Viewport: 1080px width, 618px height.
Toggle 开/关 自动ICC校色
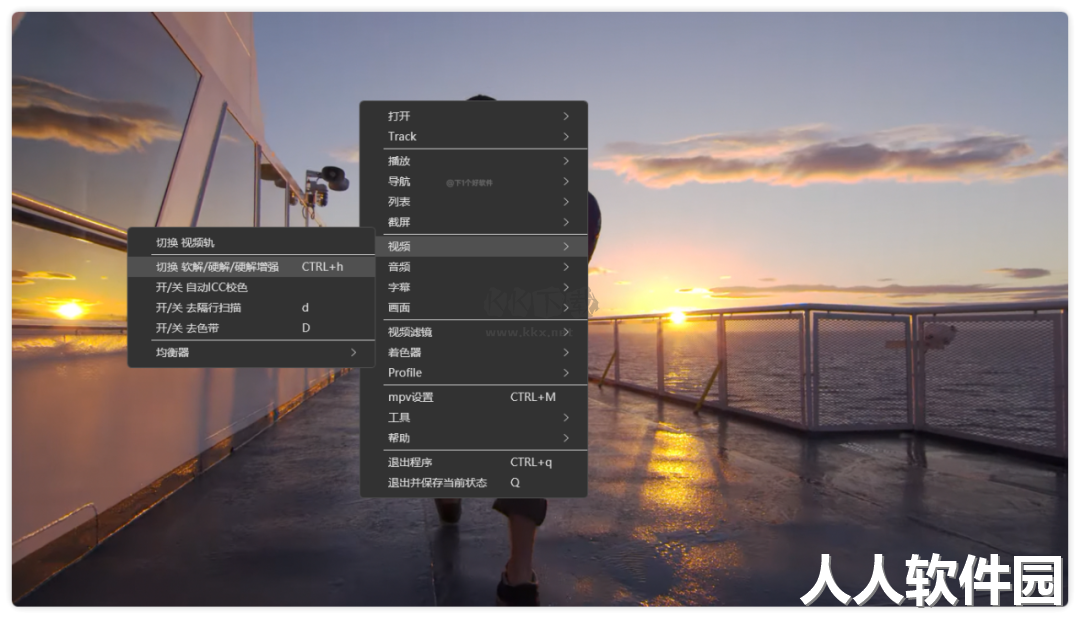(x=251, y=287)
